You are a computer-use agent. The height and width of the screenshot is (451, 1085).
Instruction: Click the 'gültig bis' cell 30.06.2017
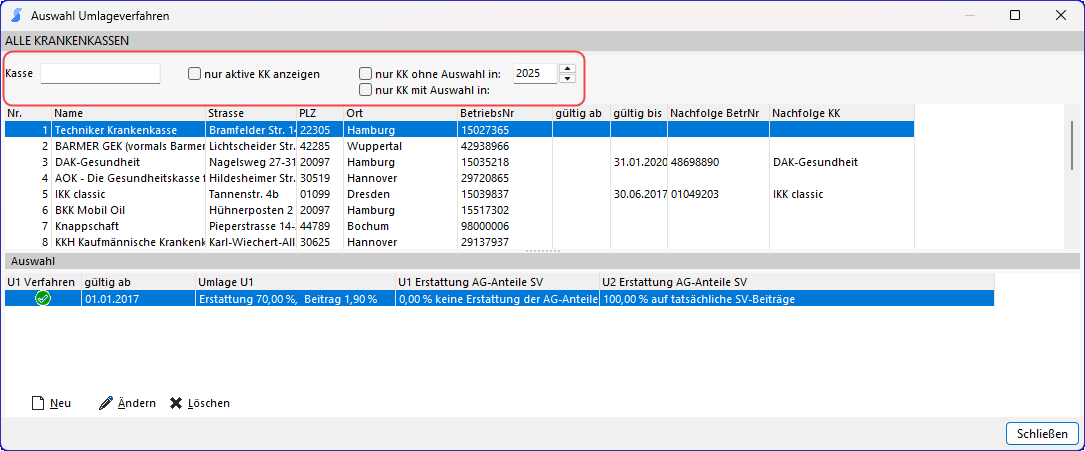pyautogui.click(x=639, y=194)
